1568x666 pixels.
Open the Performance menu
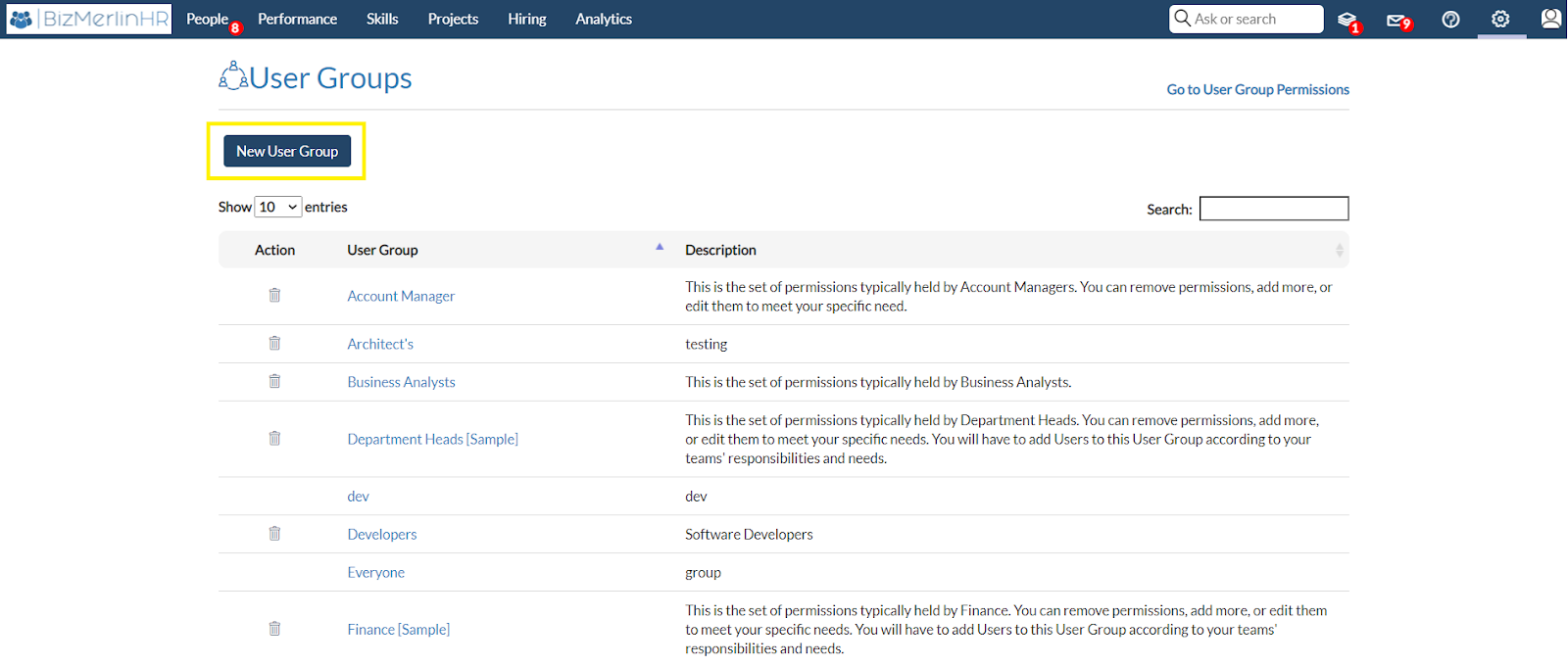pyautogui.click(x=297, y=19)
